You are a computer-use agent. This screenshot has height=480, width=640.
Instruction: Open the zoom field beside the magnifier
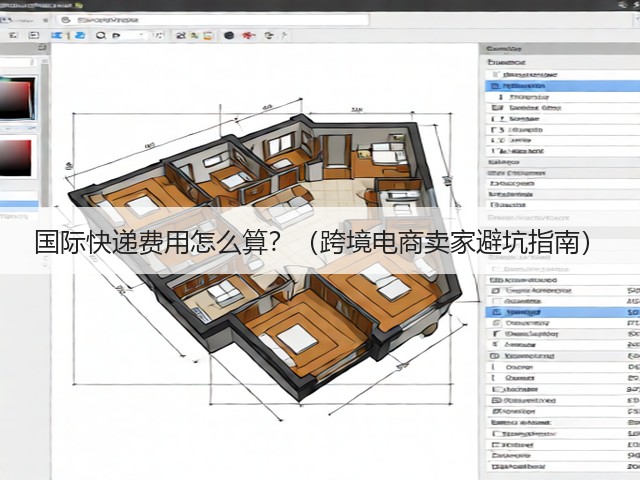point(130,36)
